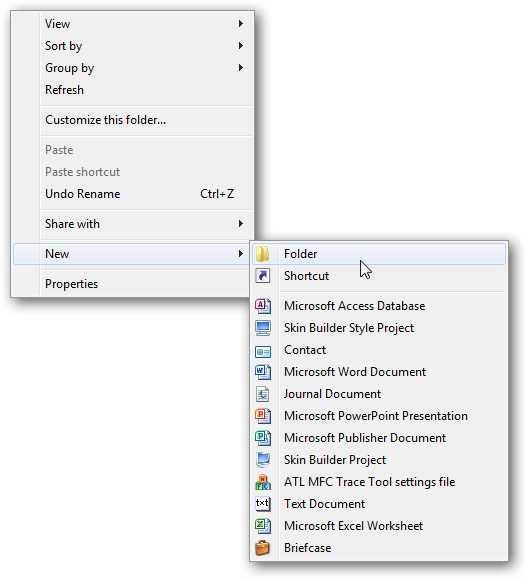
Task: Click the greyed-out Paste entry
Action: (x=133, y=150)
